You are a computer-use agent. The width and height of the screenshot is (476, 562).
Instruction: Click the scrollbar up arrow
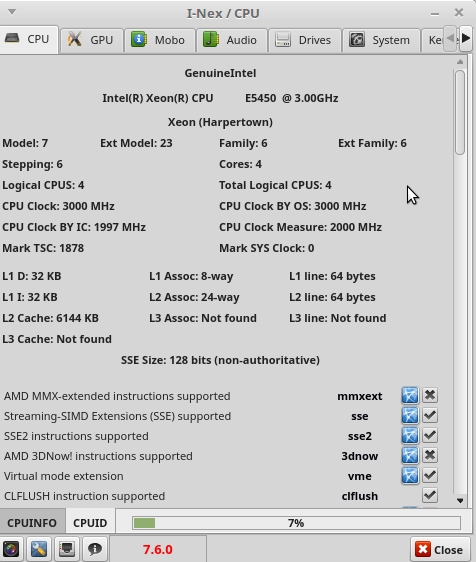click(x=460, y=62)
